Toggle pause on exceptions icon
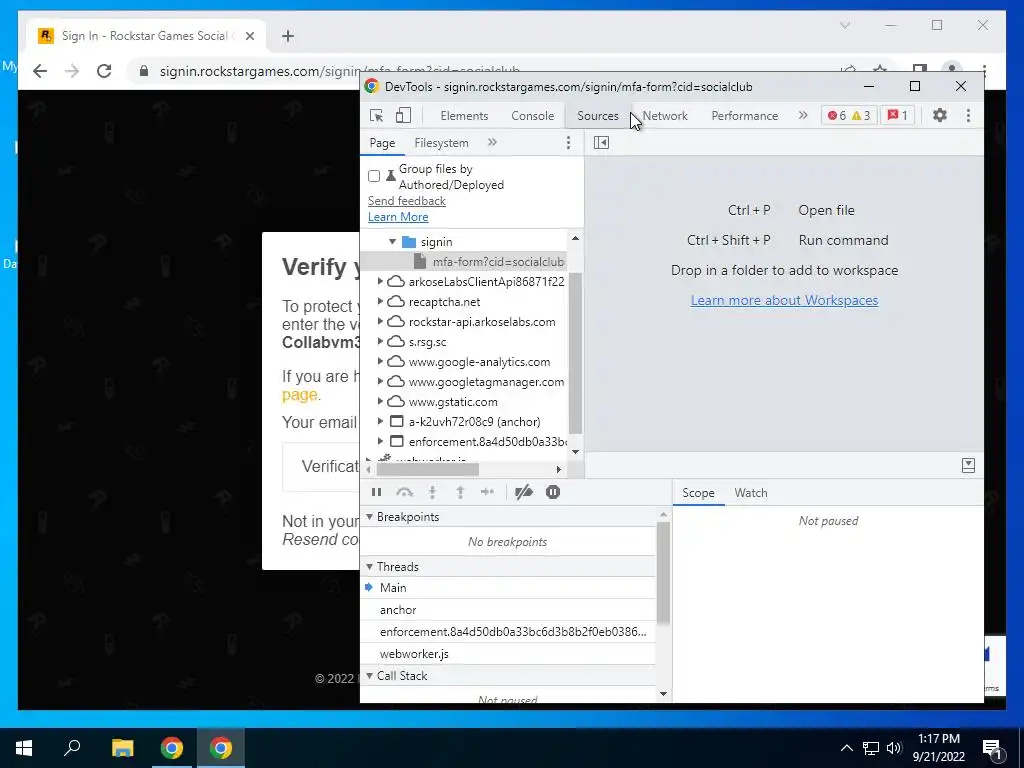This screenshot has height=768, width=1024. pyautogui.click(x=552, y=492)
